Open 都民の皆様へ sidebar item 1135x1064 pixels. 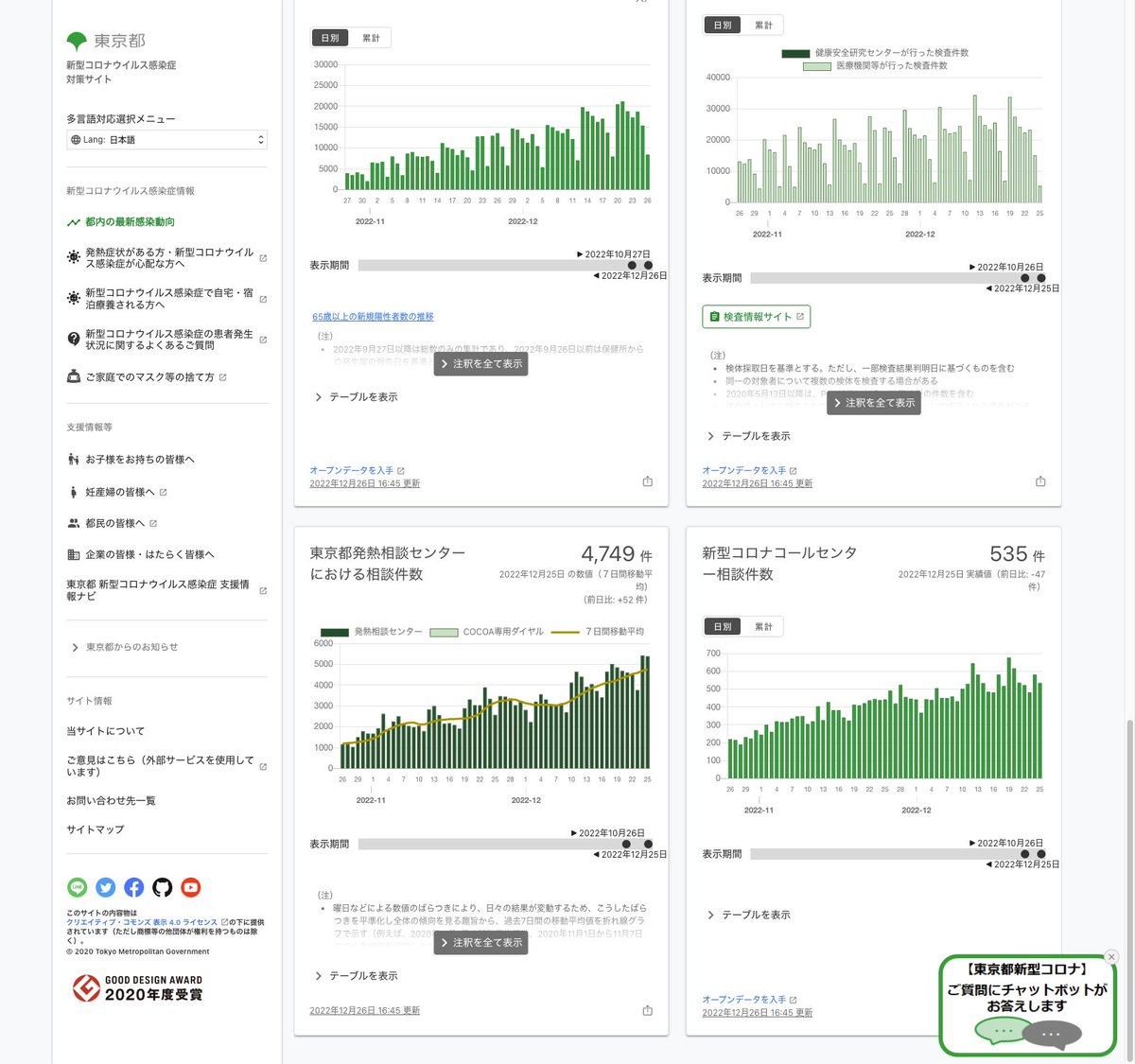112,523
